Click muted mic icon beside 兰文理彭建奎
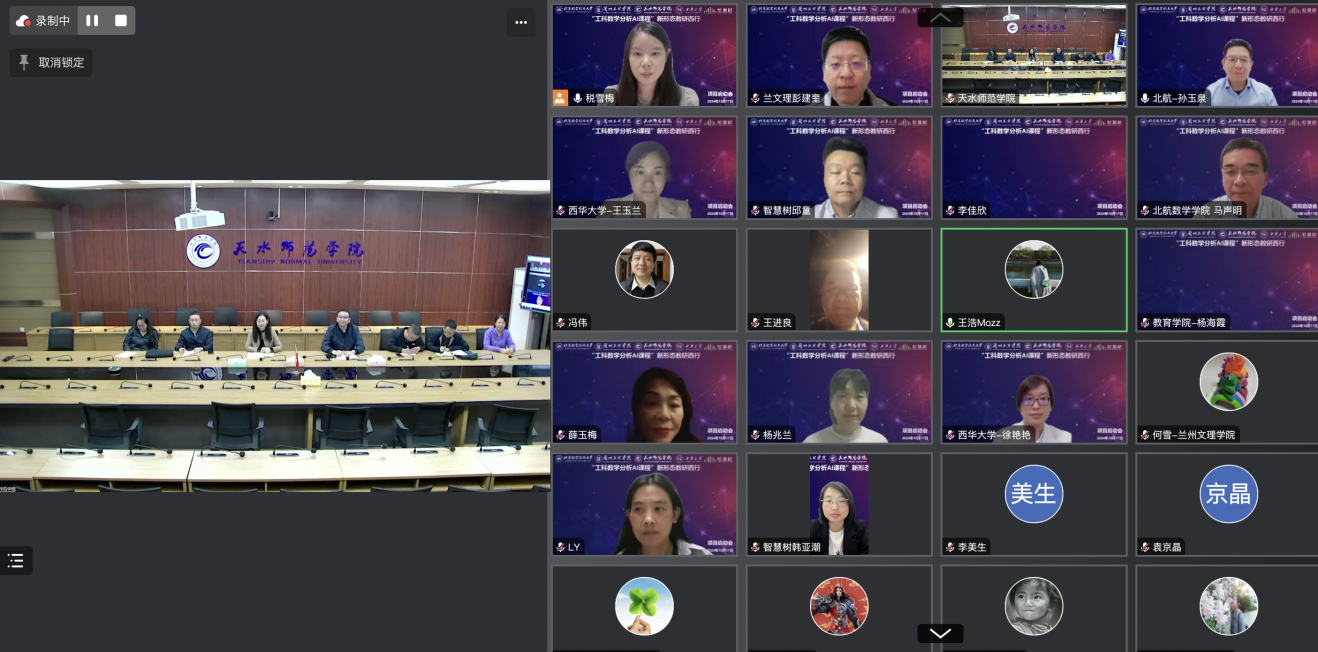The image size is (1318, 652). tap(755, 98)
